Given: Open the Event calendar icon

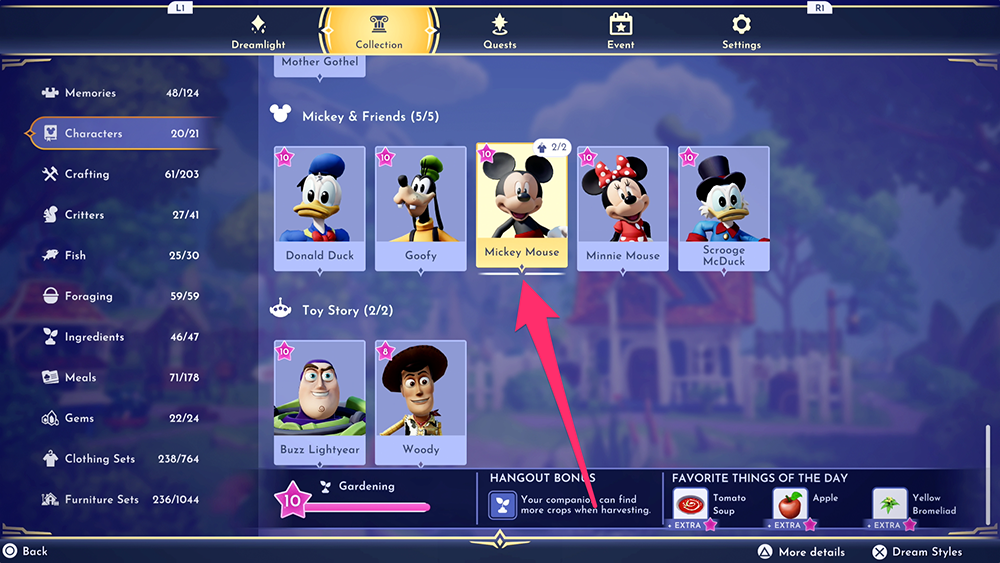Looking at the screenshot, I should 621,24.
